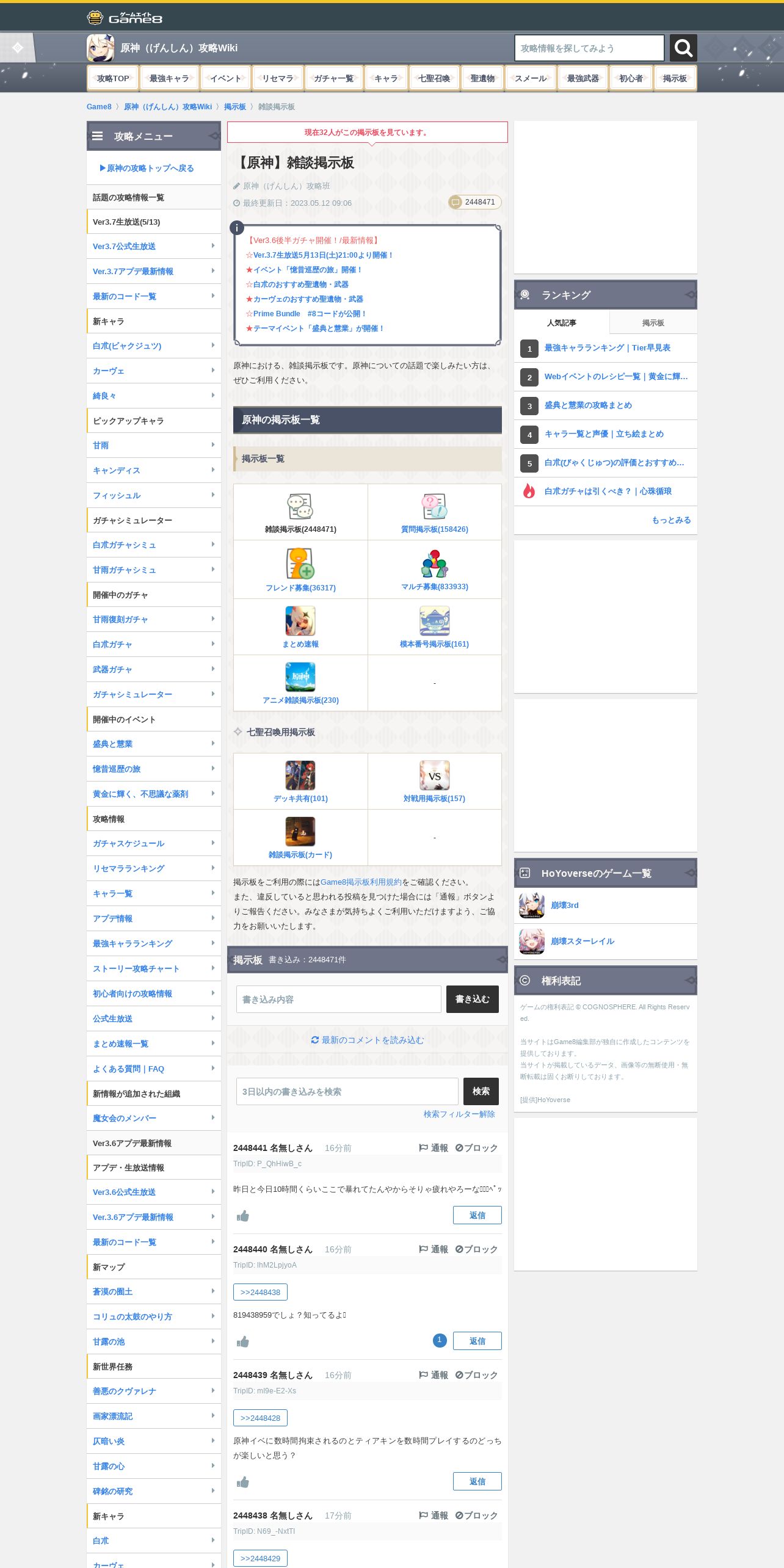784x1568 pixels.
Task: Open the 甘雨 sidebar entry
Action: [154, 445]
